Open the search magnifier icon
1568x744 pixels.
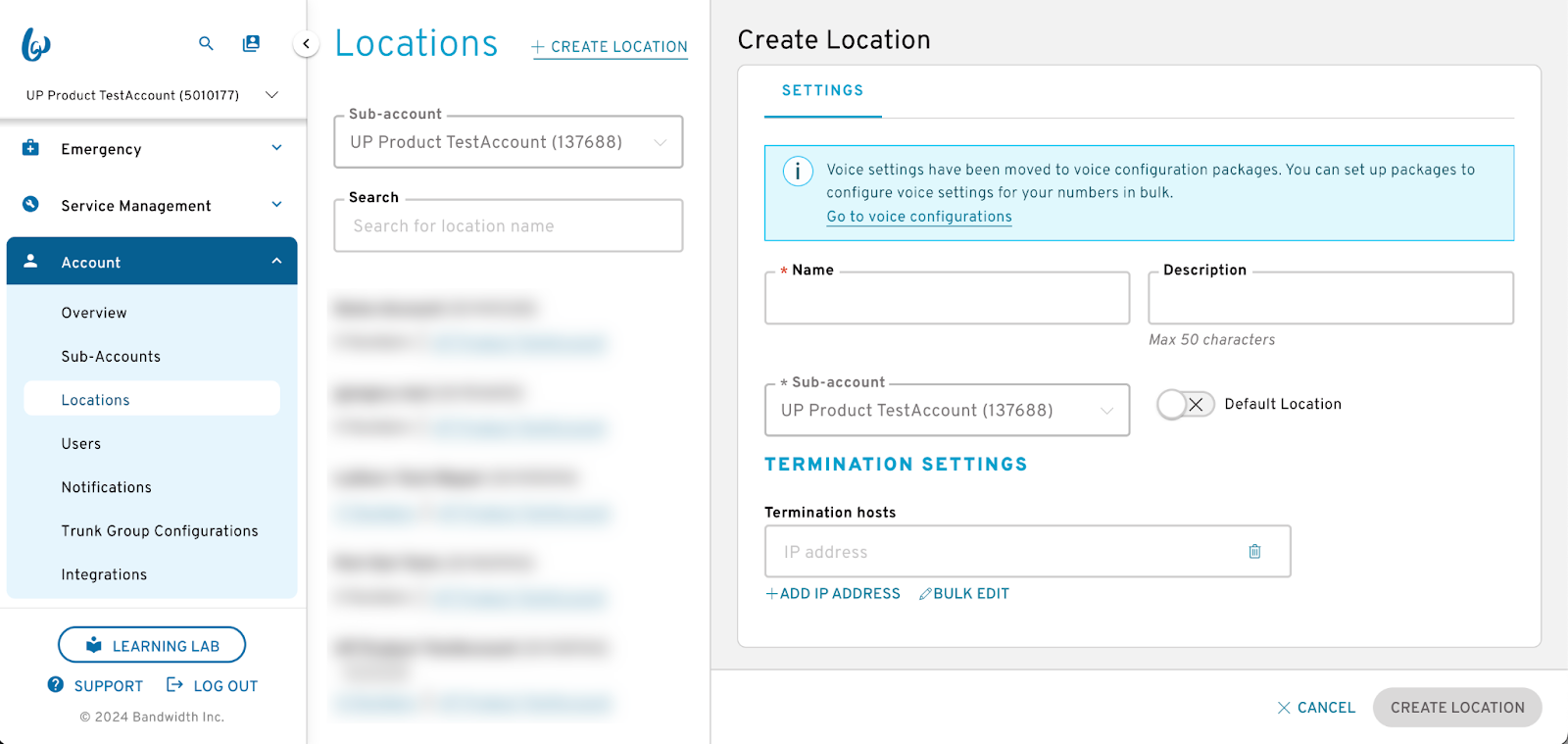click(x=206, y=43)
